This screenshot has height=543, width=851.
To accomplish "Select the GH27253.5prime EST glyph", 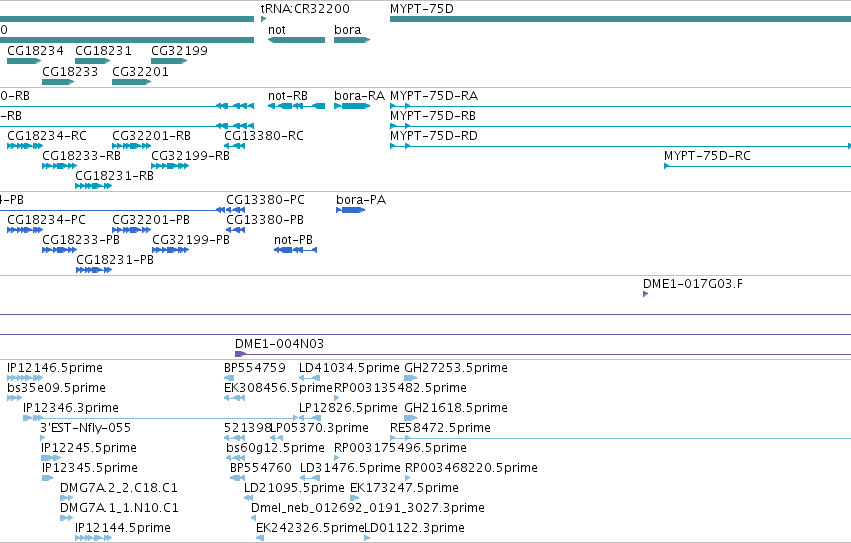I will (411, 378).
